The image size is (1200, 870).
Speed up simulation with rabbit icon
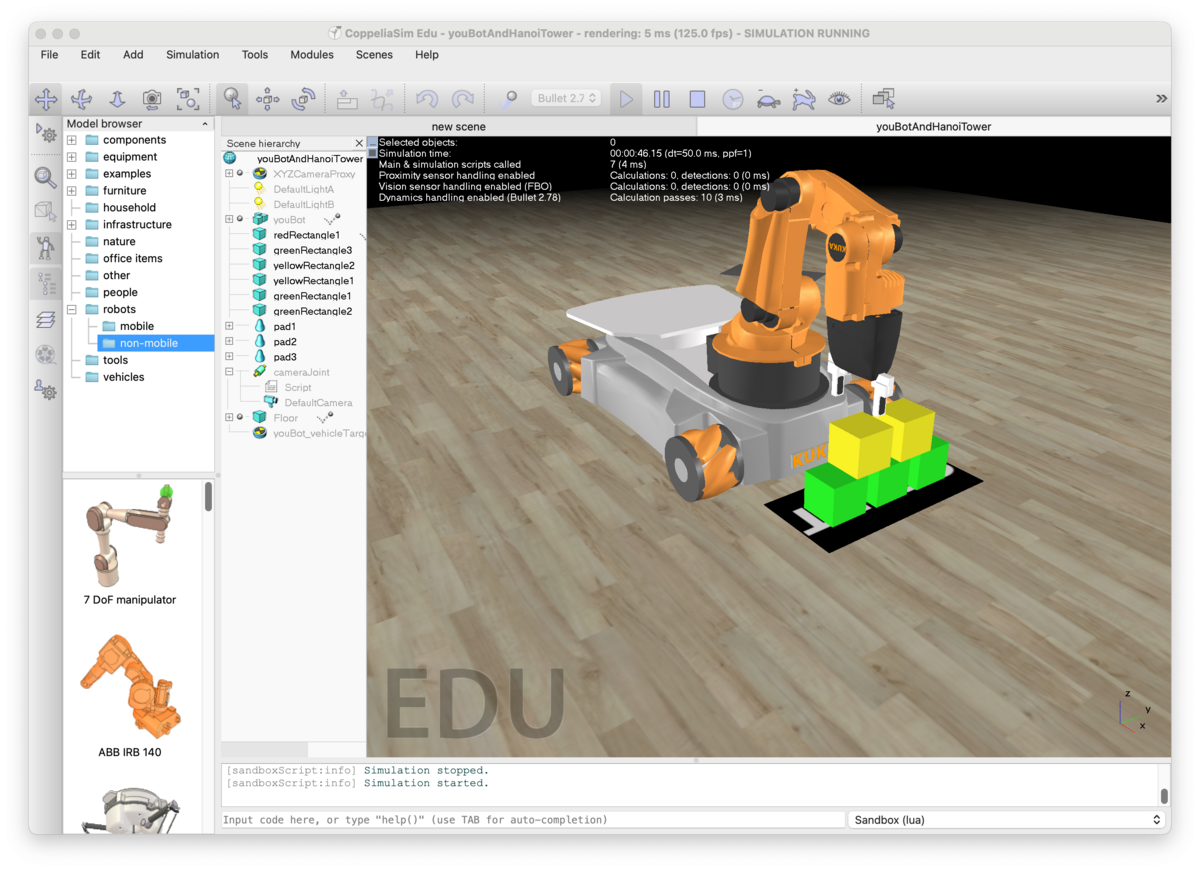tap(803, 99)
